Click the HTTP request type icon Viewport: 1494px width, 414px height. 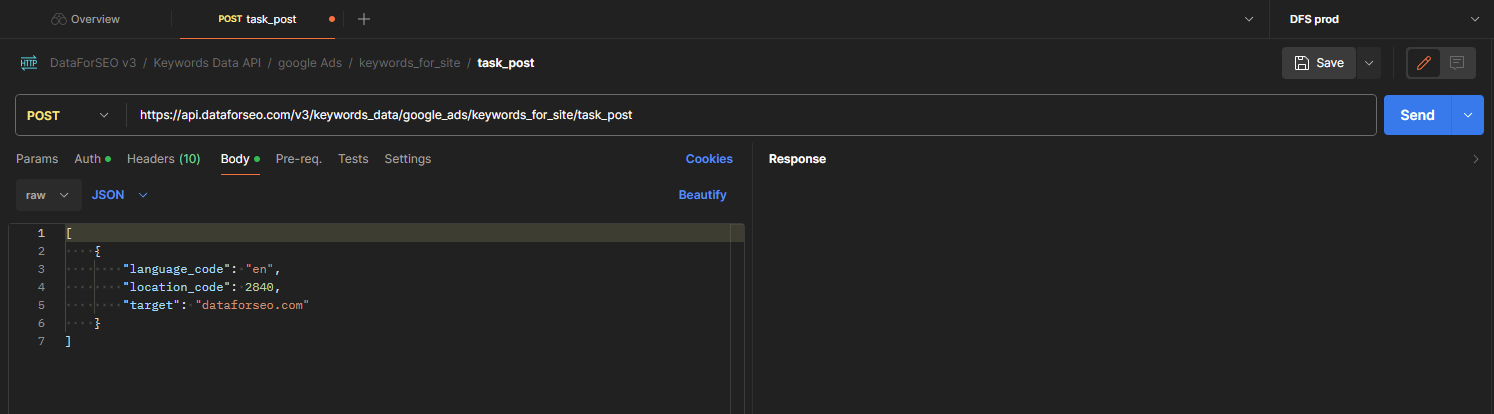coord(28,62)
